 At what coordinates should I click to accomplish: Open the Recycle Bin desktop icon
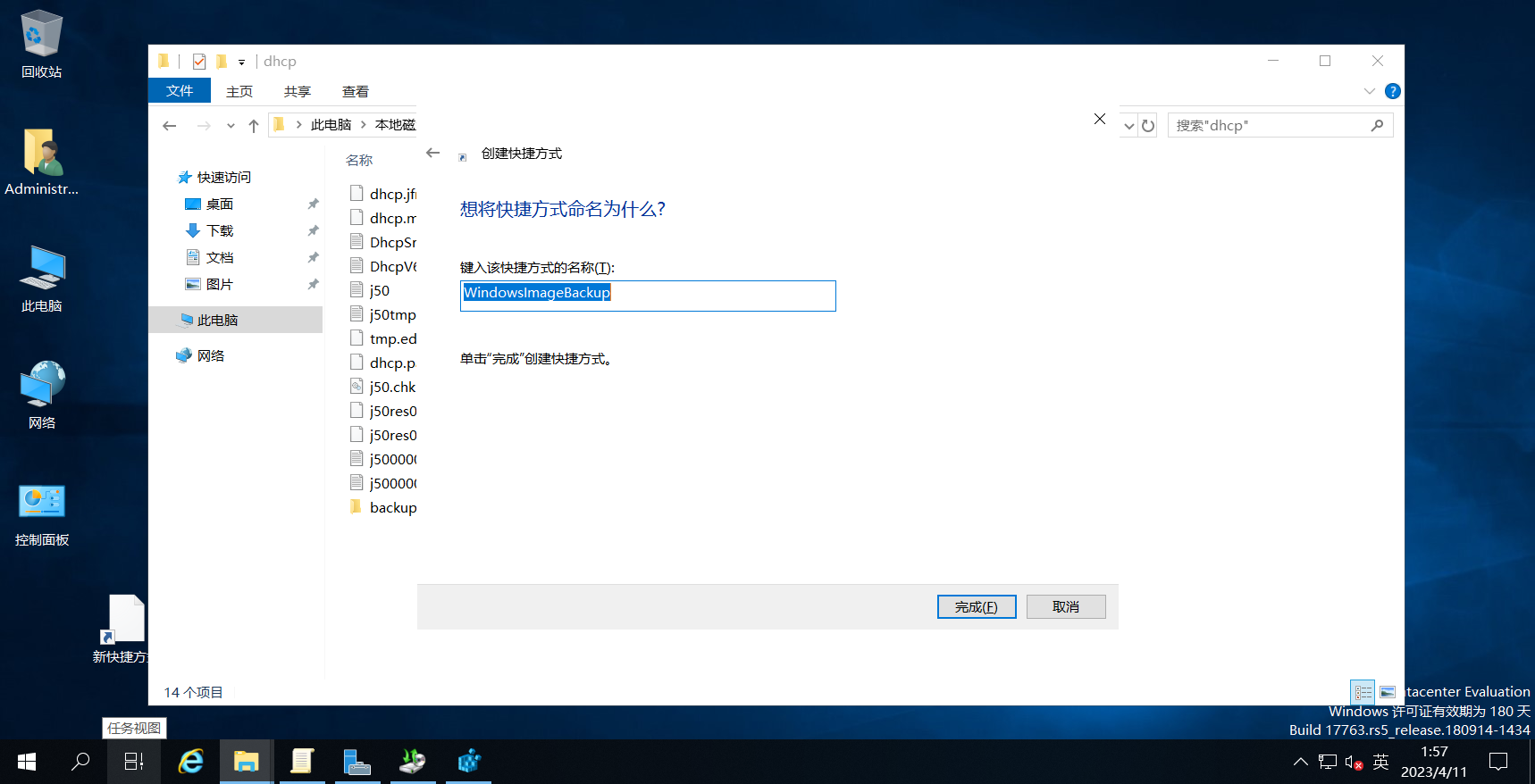click(41, 45)
